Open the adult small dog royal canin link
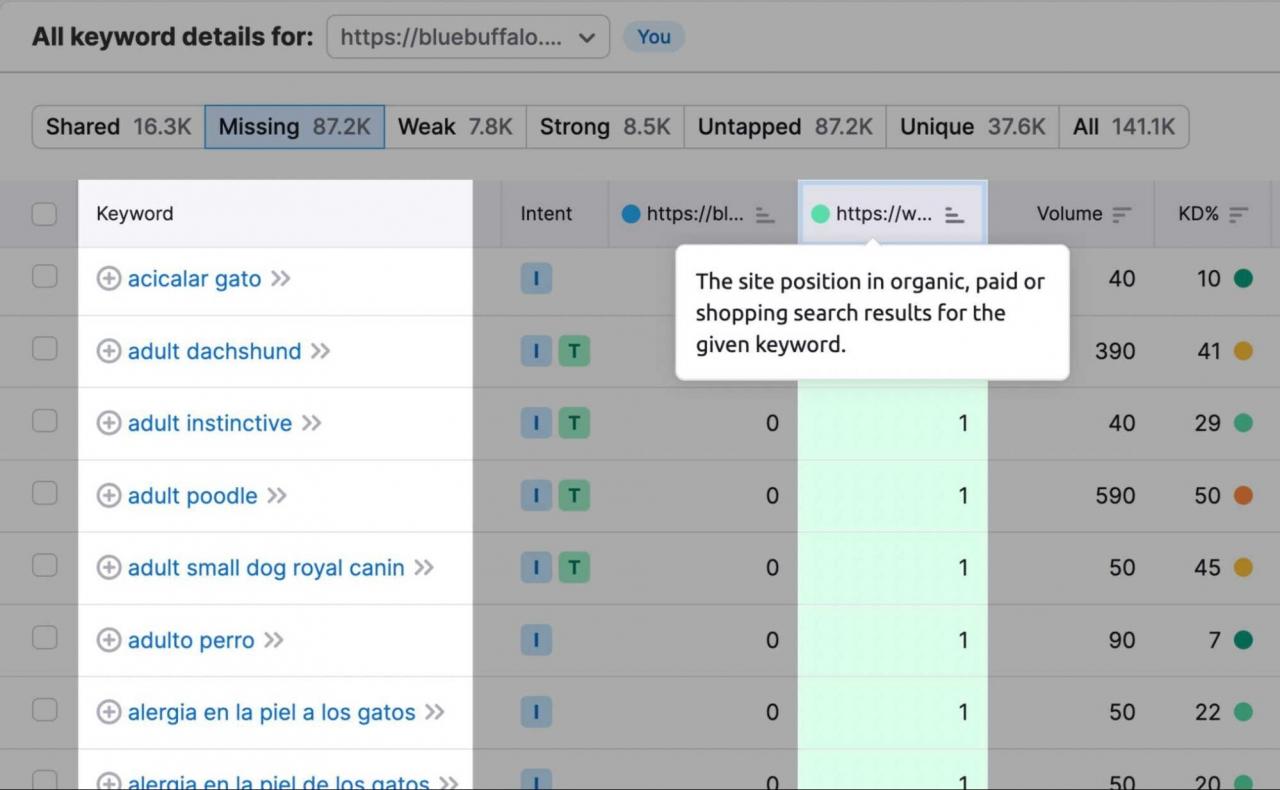Image resolution: width=1280 pixels, height=790 pixels. click(x=266, y=568)
